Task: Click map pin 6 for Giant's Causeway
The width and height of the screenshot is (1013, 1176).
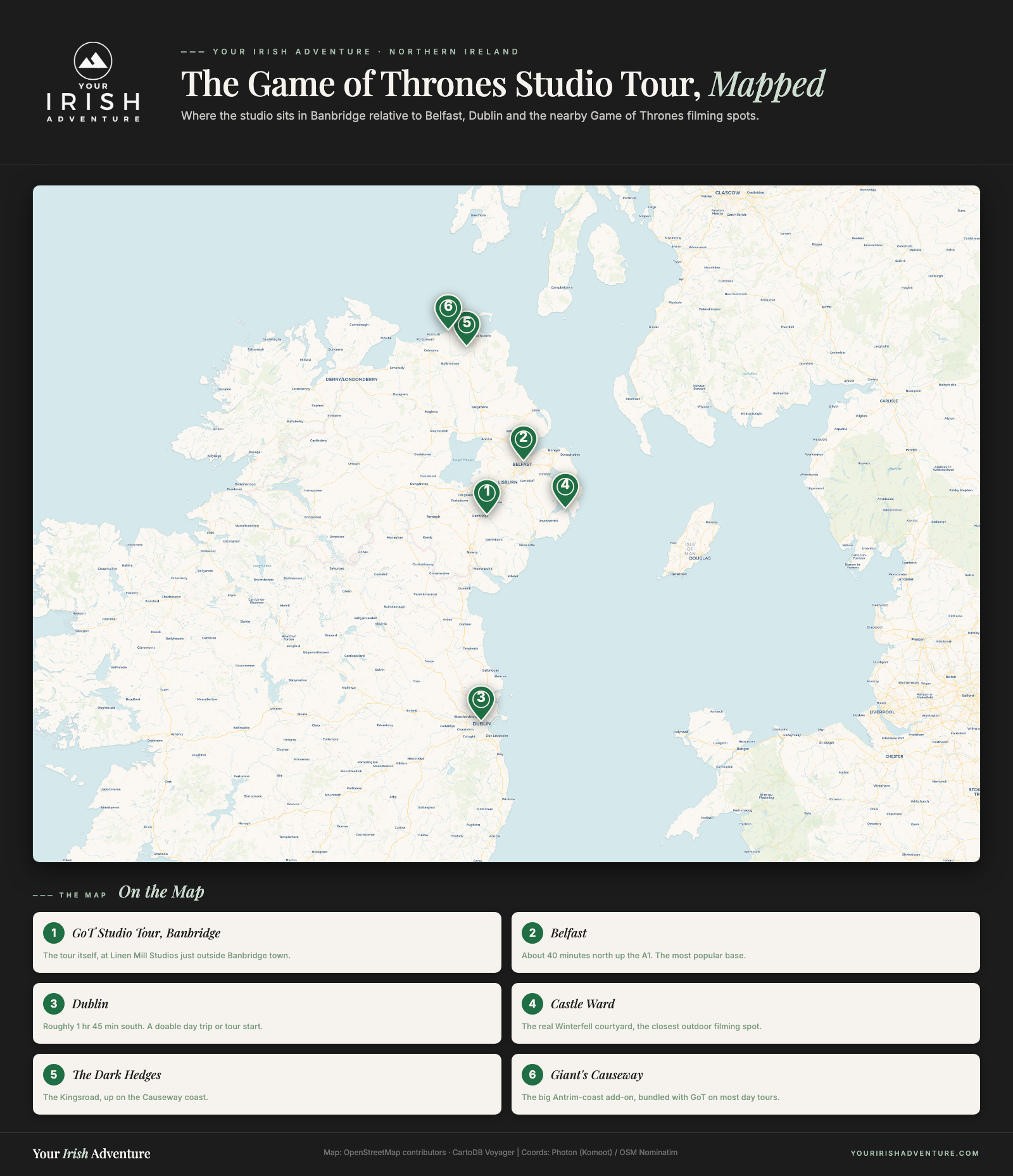Action: (x=448, y=311)
